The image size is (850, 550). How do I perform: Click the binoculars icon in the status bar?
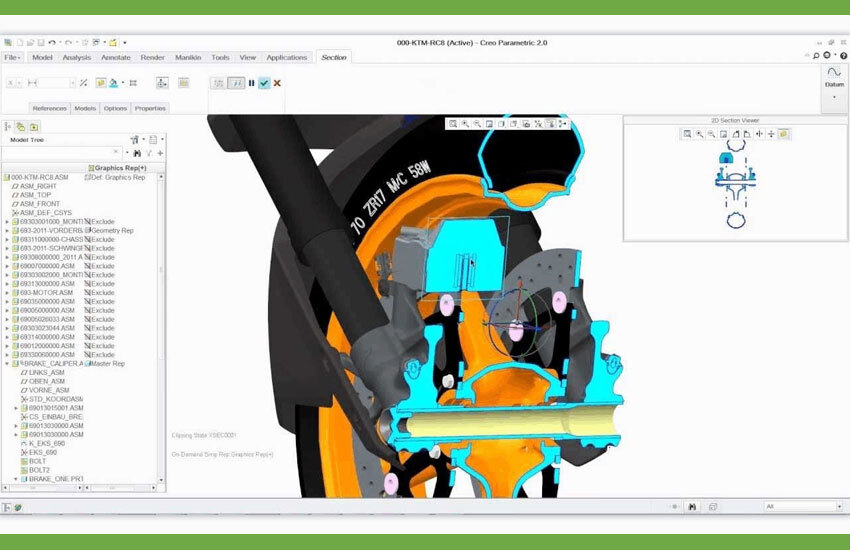point(692,507)
